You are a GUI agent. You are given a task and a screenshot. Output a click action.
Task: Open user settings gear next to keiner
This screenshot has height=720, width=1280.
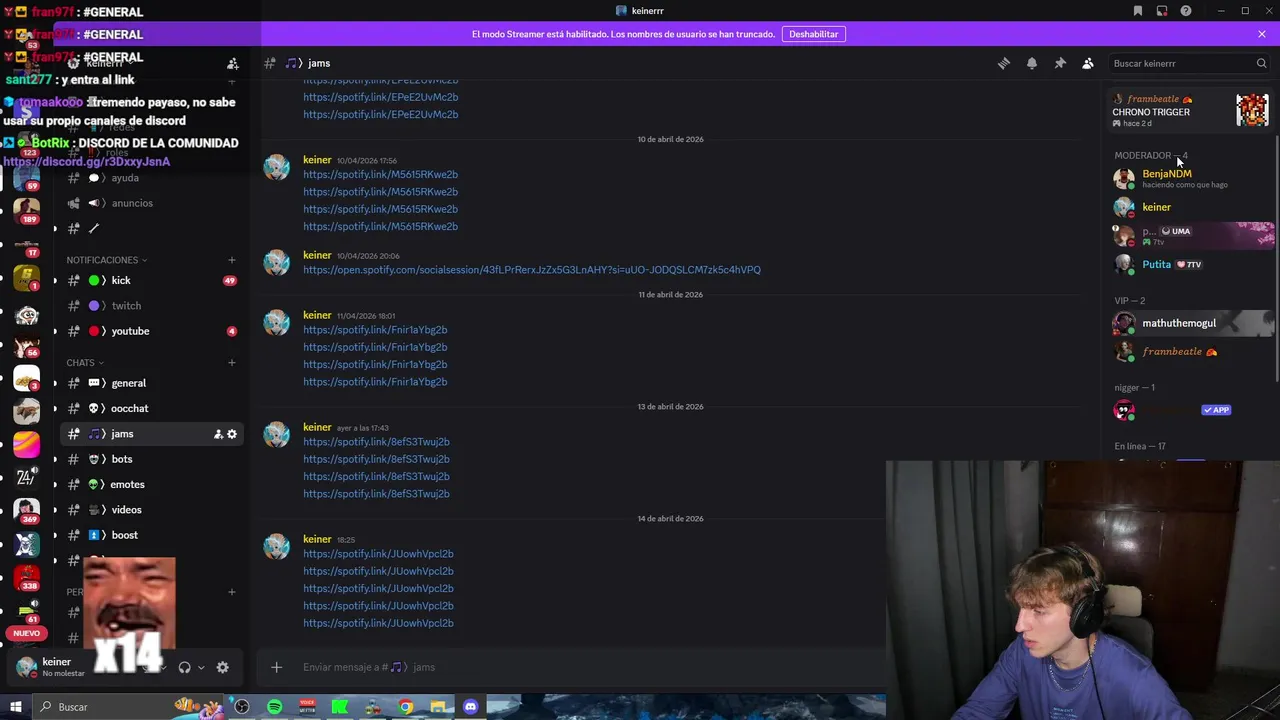223,667
